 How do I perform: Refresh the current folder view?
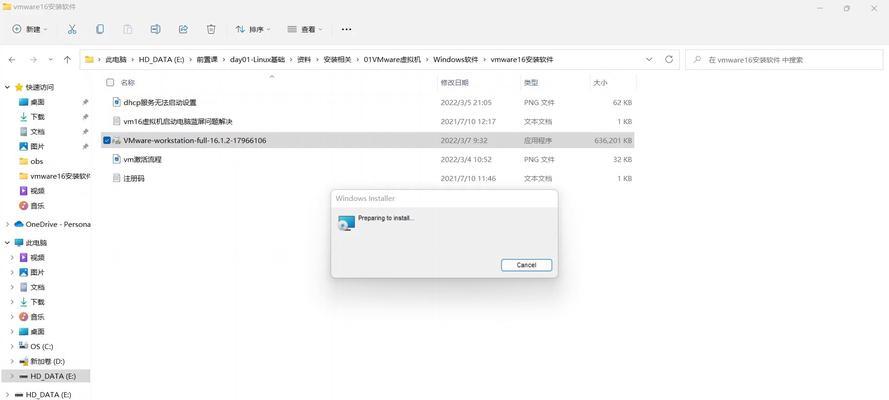(669, 59)
